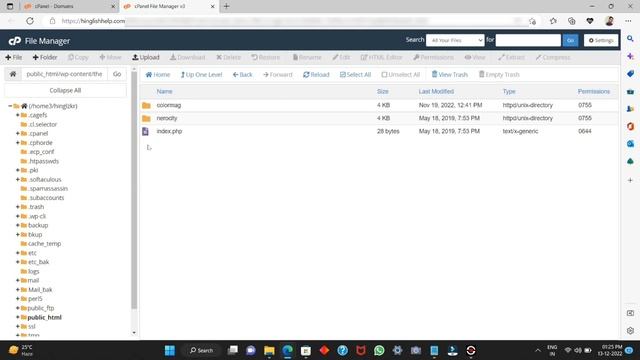The width and height of the screenshot is (640, 360).
Task: Click Go next to path field
Action: 117,74
